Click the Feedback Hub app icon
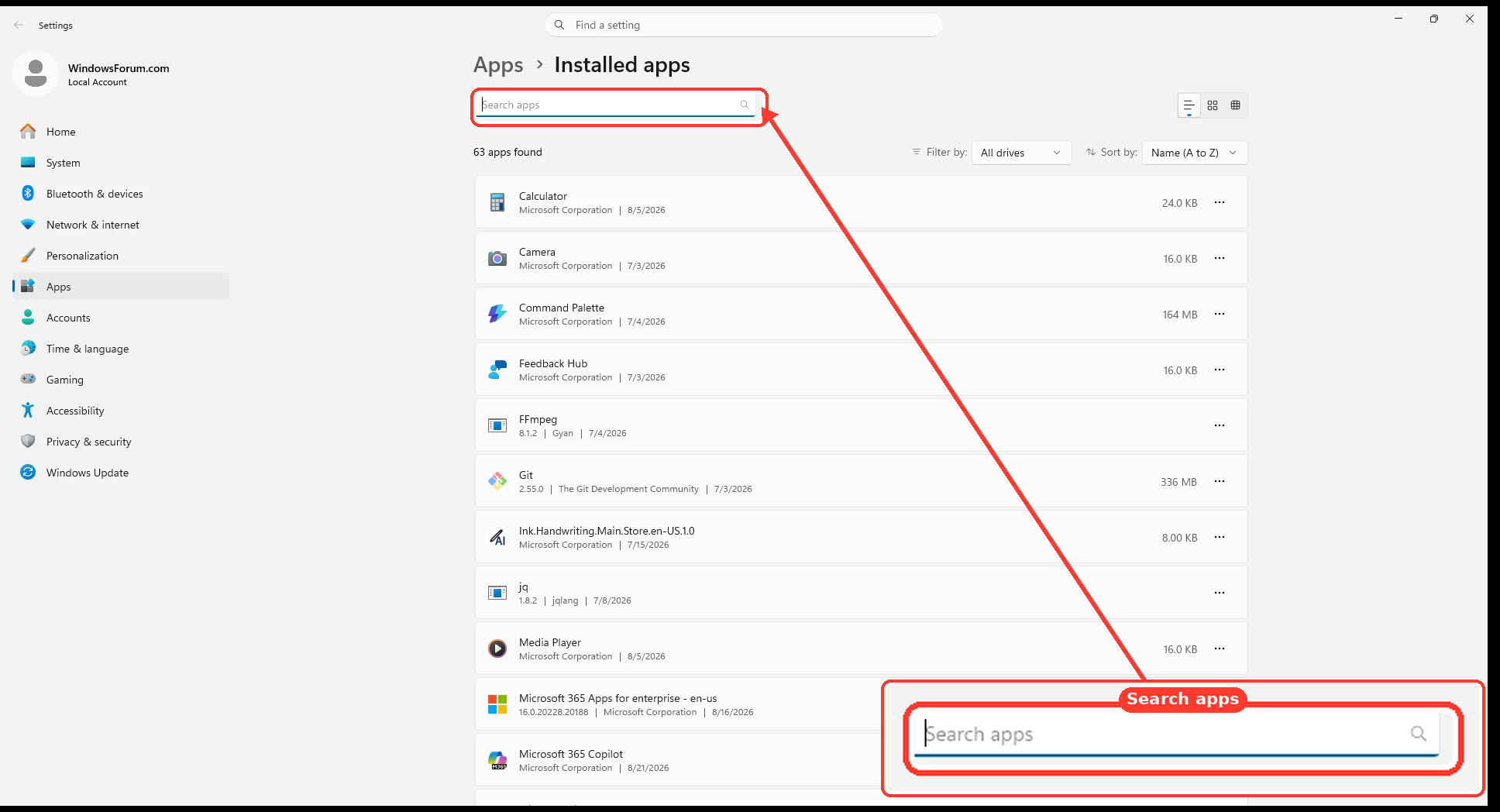The image size is (1500, 812). (497, 370)
